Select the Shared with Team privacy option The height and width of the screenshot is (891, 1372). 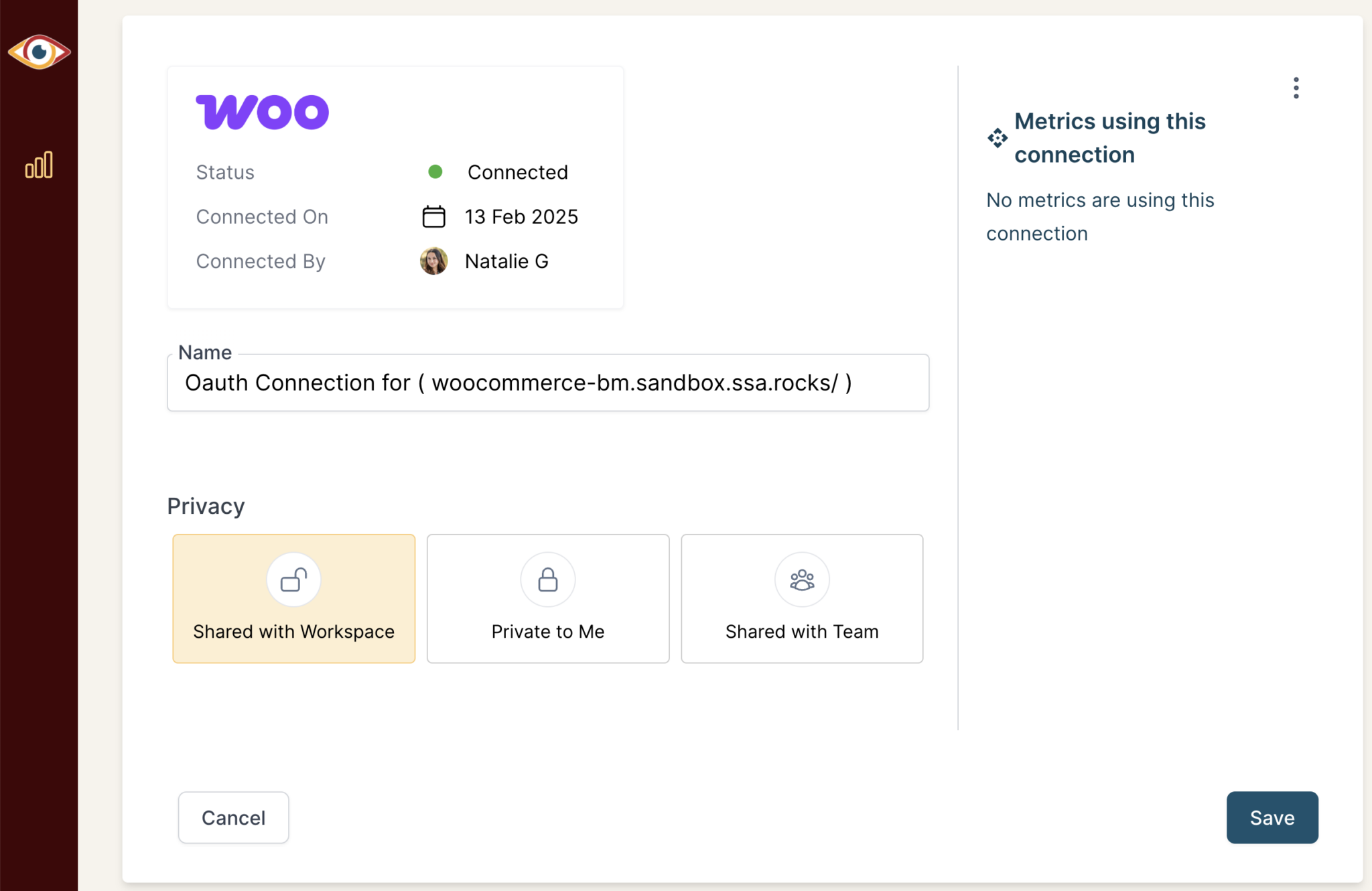[802, 598]
